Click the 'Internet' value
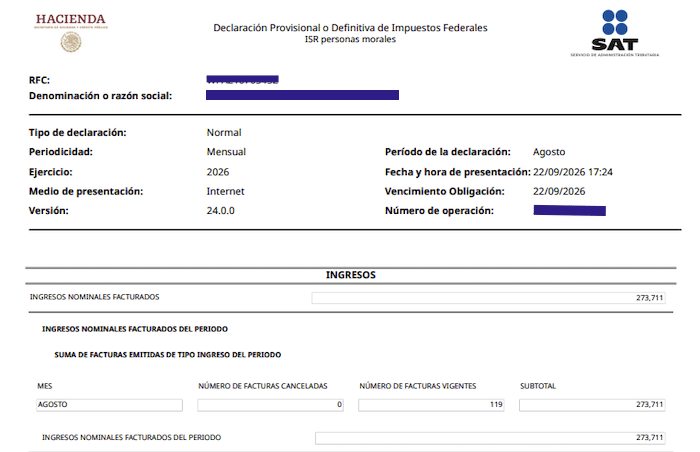Screen dimensions: 700x452 225,192
